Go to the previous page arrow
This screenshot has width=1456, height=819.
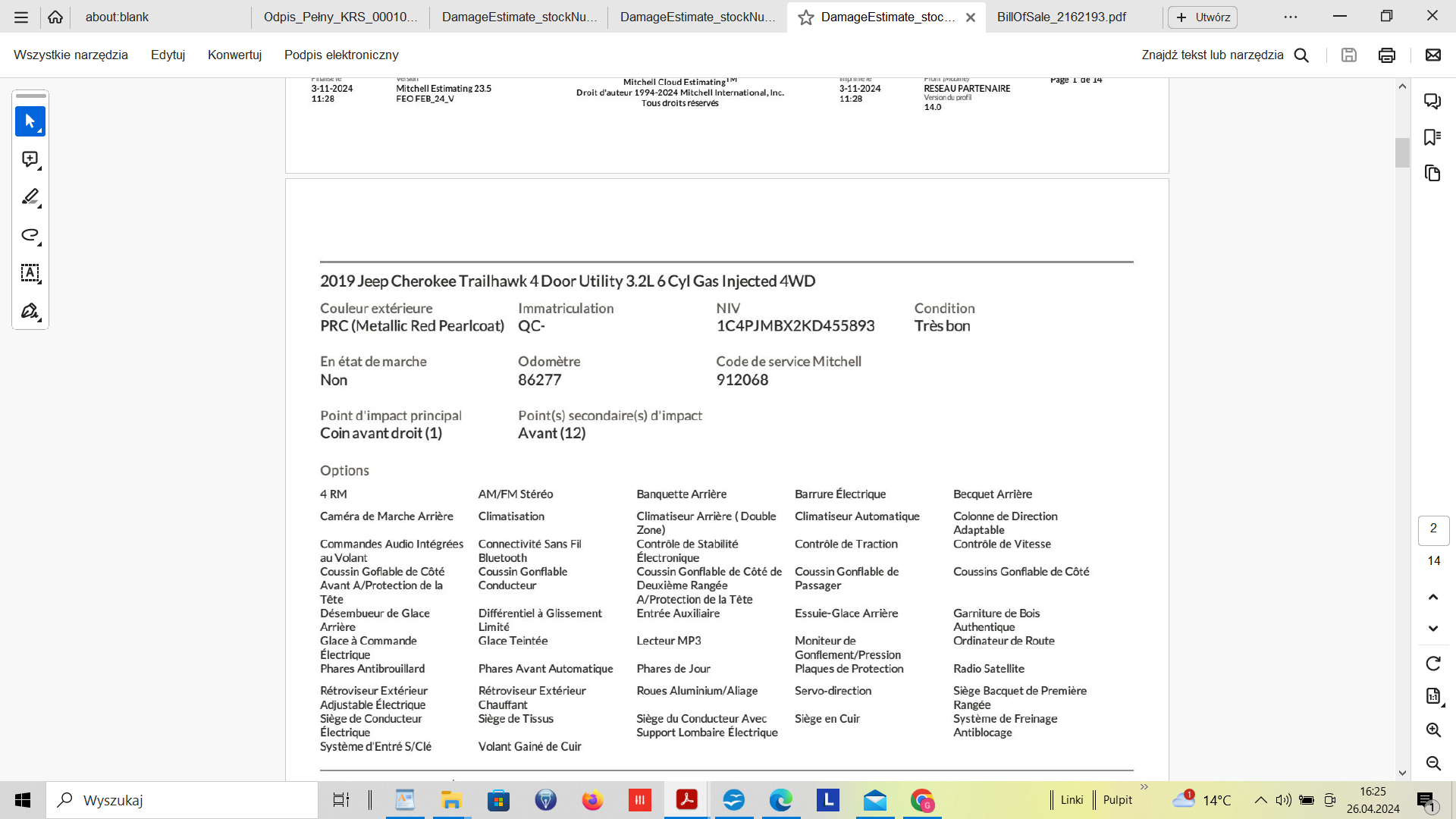point(1433,597)
